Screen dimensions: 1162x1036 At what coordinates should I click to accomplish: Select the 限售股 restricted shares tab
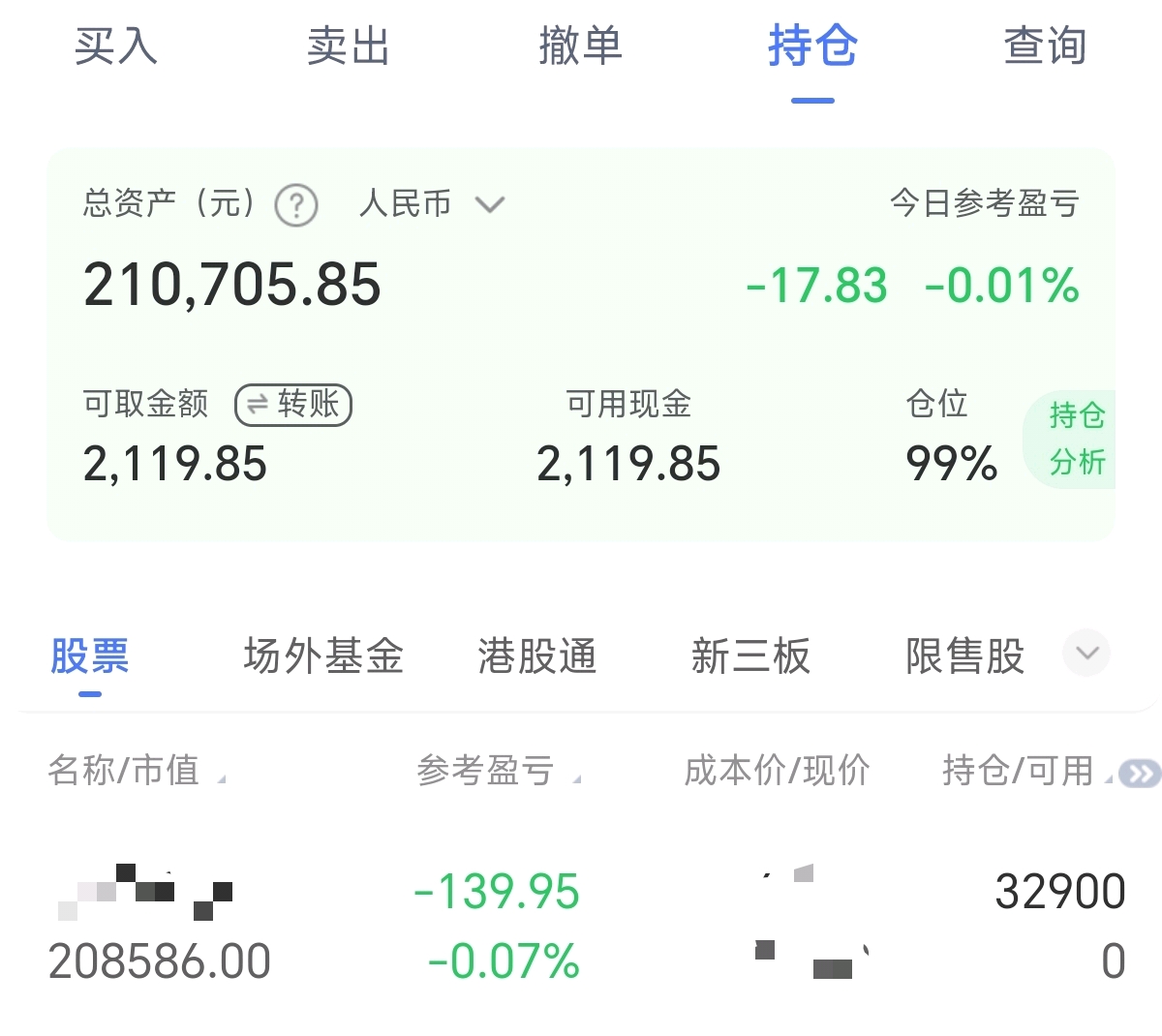tap(964, 656)
